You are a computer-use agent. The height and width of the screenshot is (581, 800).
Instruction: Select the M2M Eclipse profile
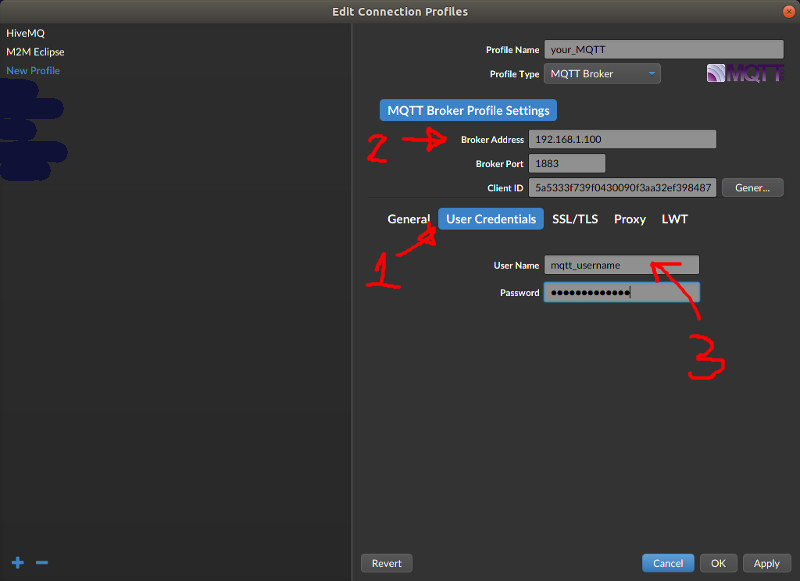pyautogui.click(x=35, y=52)
